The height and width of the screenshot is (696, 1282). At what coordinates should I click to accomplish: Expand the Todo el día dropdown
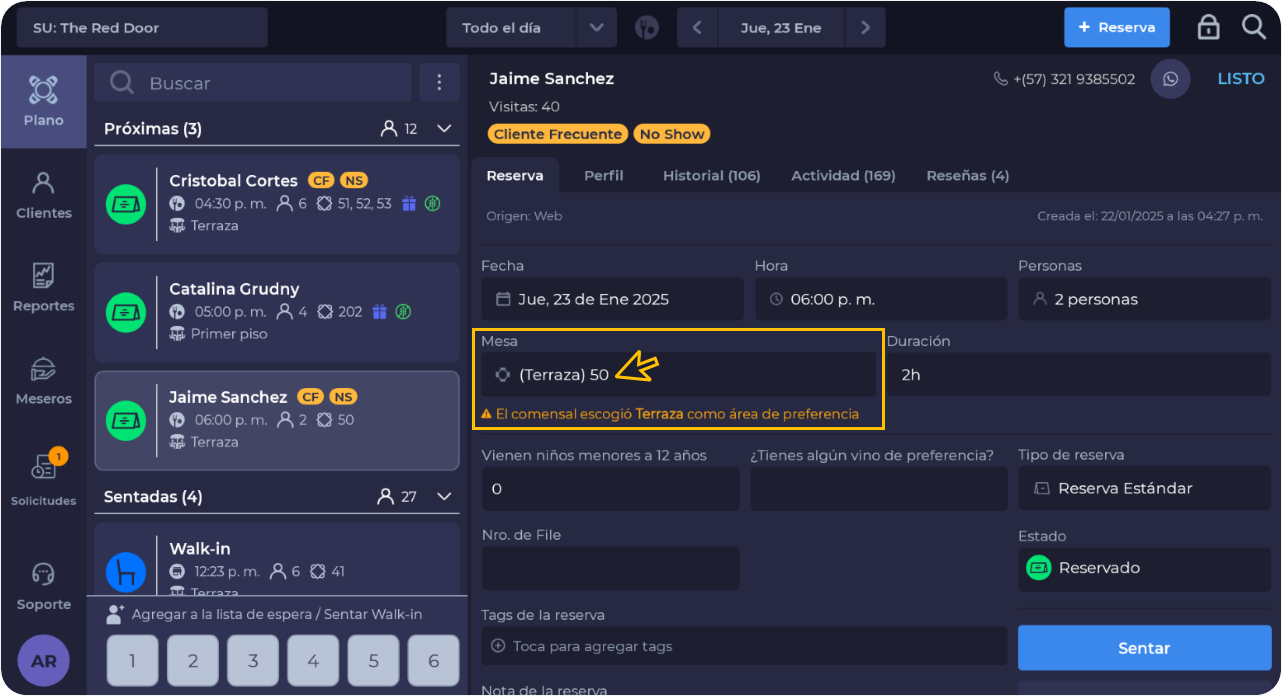point(596,28)
